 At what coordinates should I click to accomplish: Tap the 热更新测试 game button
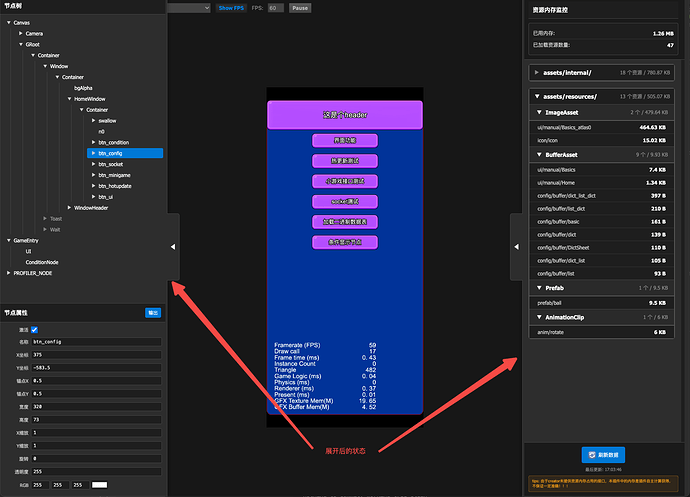coord(345,161)
